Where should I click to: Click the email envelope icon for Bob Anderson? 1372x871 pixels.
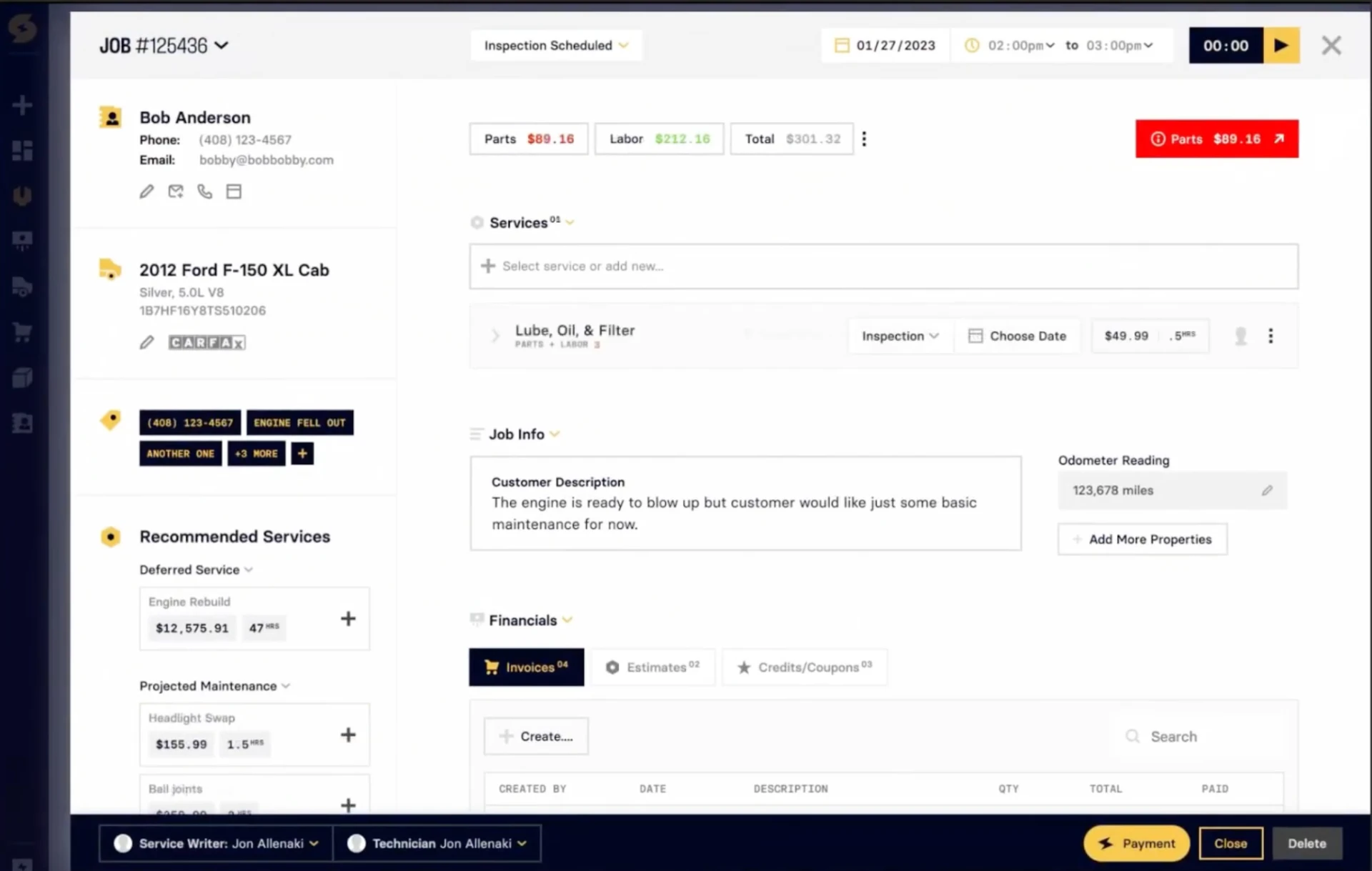[x=176, y=191]
